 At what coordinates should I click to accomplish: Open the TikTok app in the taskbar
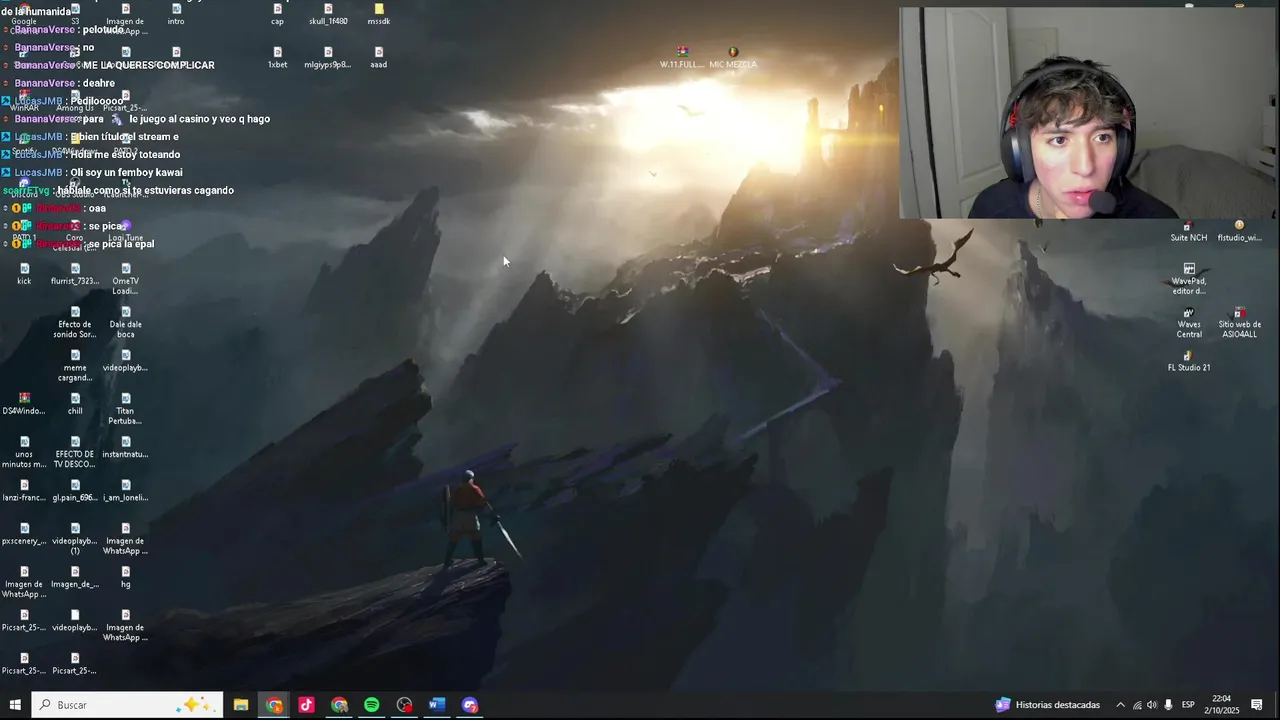306,705
